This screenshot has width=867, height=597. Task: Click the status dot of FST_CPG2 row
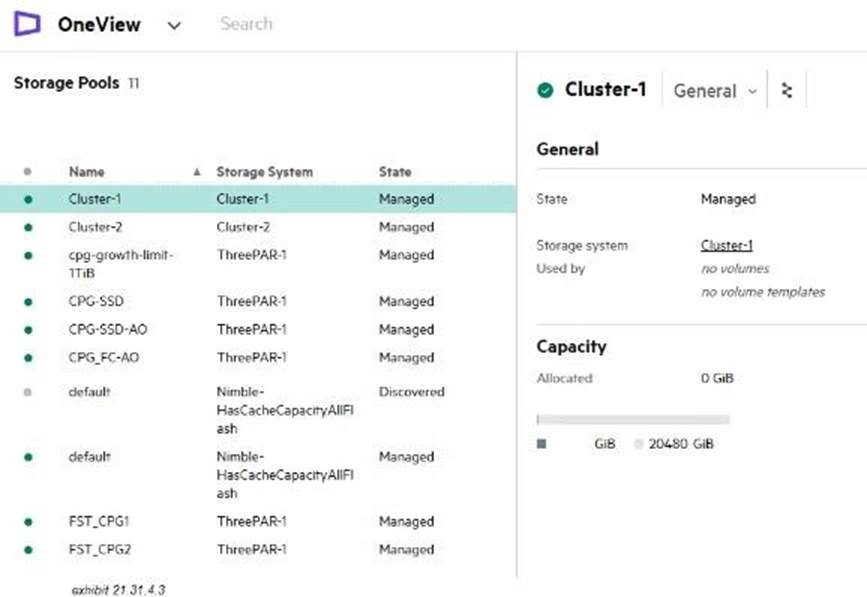[28, 549]
